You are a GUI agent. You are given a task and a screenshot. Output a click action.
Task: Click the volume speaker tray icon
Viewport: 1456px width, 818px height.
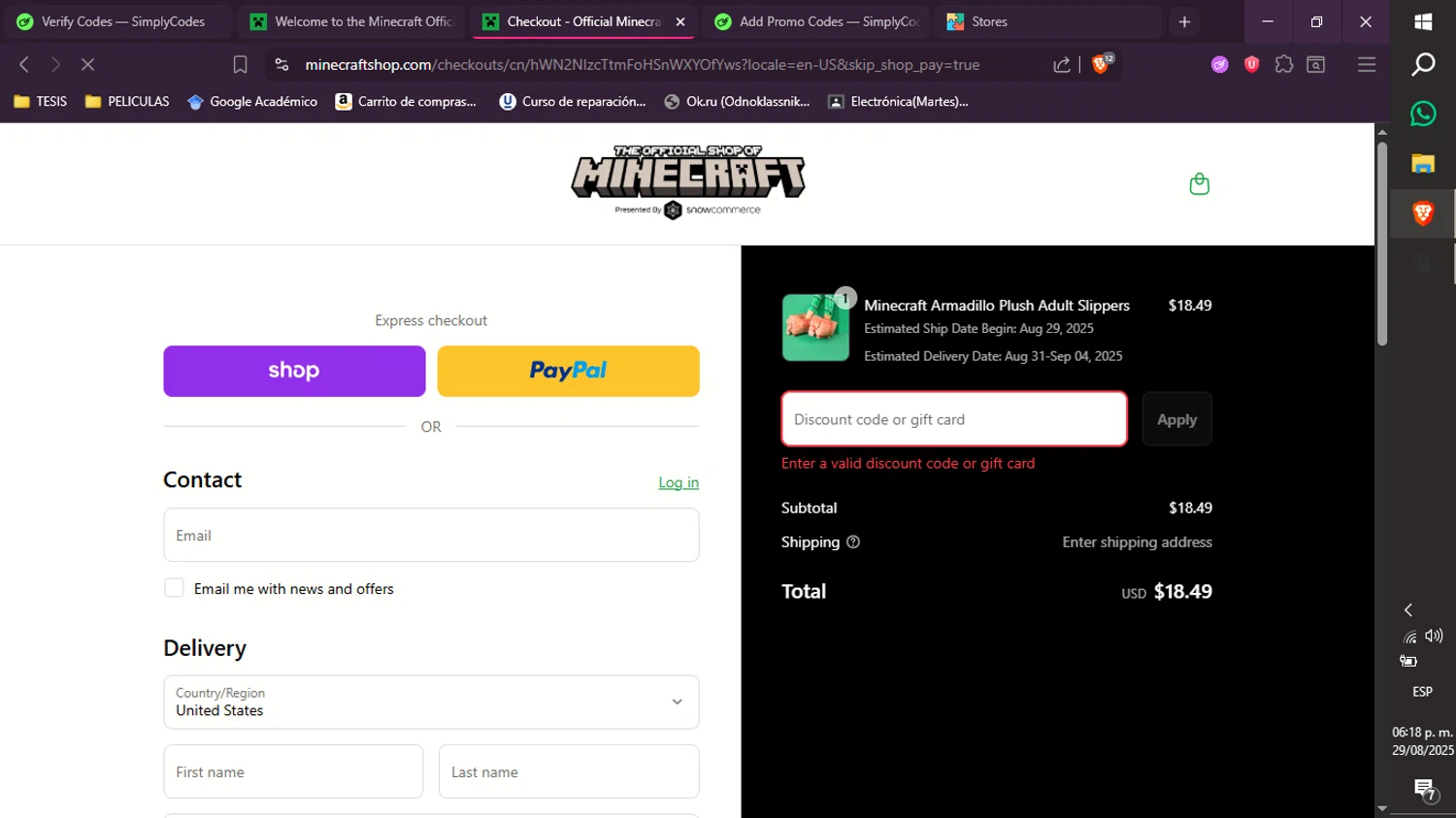(x=1434, y=636)
